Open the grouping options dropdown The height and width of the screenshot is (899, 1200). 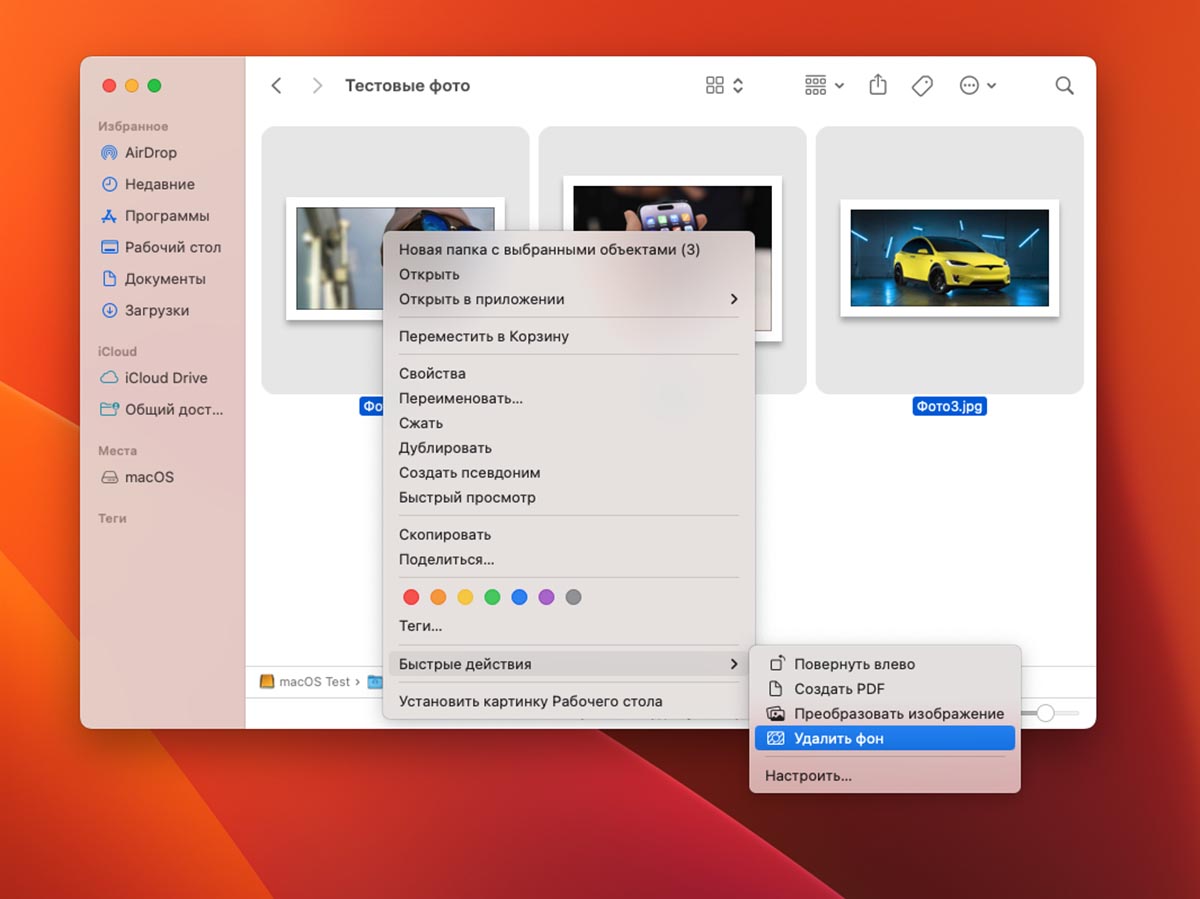824,86
